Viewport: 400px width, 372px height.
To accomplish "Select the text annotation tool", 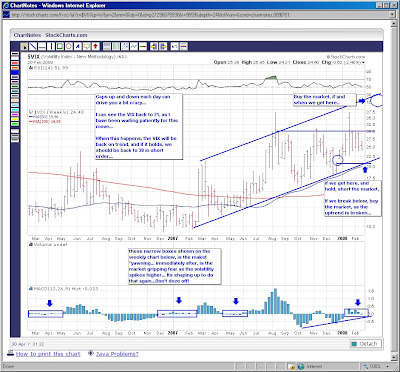I will (x=78, y=46).
